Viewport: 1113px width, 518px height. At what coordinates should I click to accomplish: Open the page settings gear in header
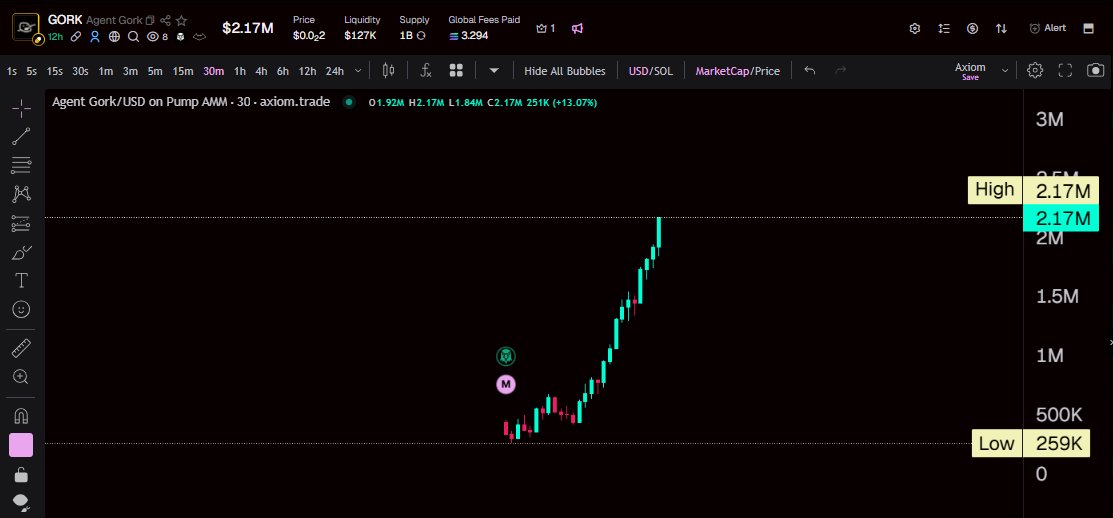(915, 28)
